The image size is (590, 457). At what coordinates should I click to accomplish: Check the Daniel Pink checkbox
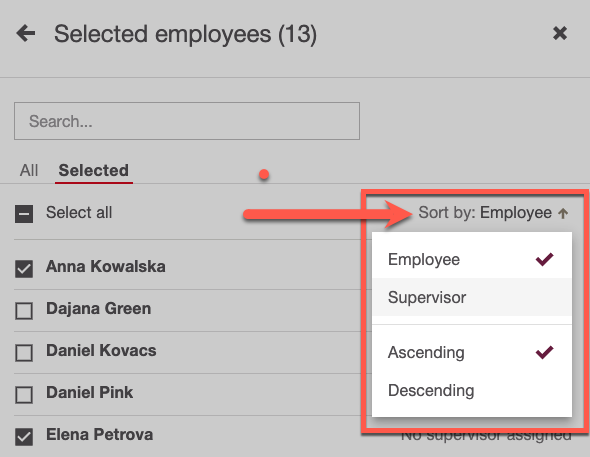pyautogui.click(x=24, y=395)
